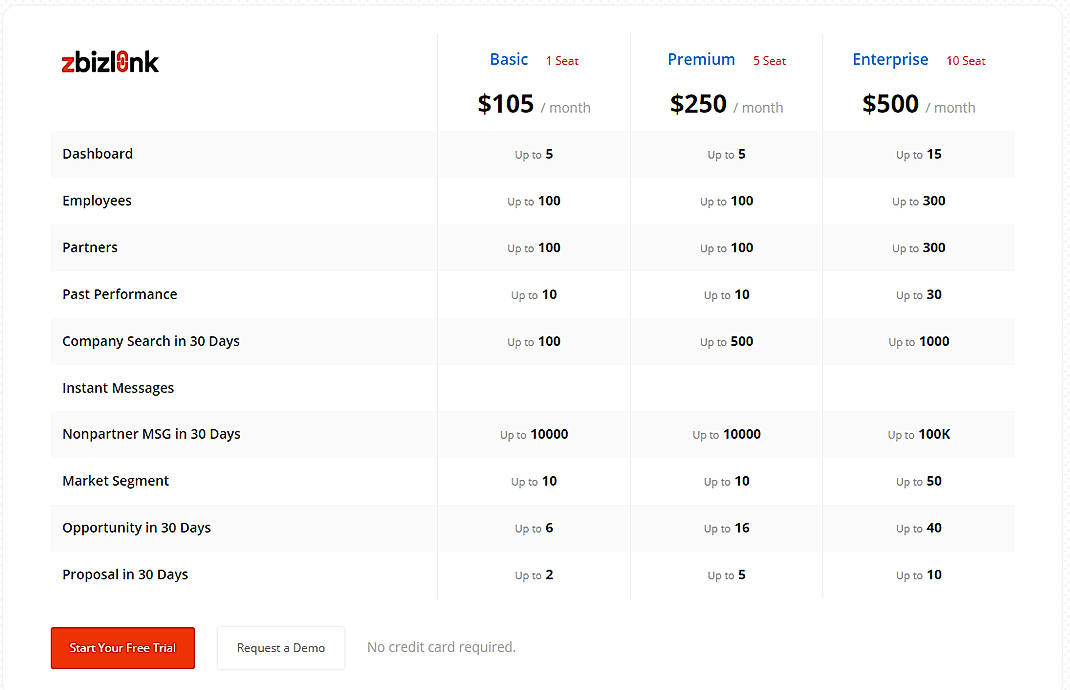Click Premium Company Search 'Up to 500'

click(x=726, y=341)
